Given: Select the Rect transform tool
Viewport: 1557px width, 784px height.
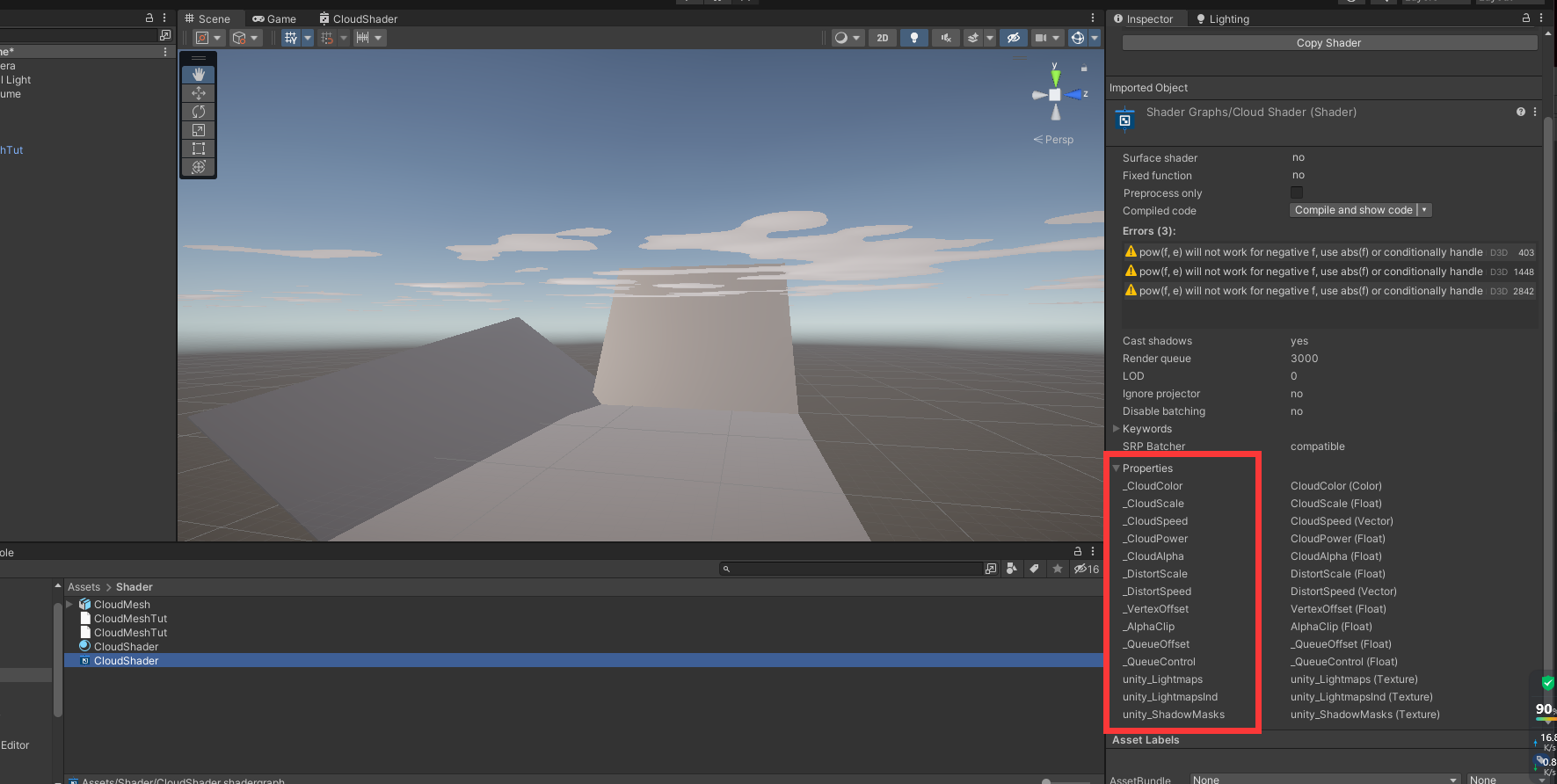Looking at the screenshot, I should pyautogui.click(x=199, y=149).
